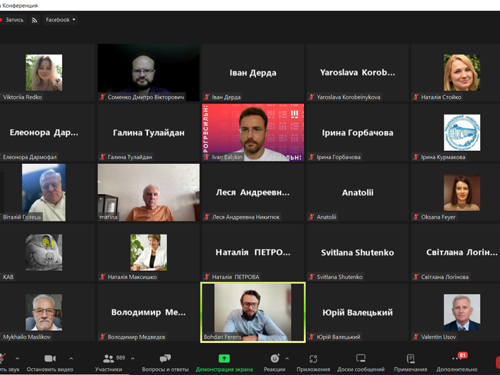Open the Participants panel icon
Screen dimensions: 500x375
pos(108,359)
